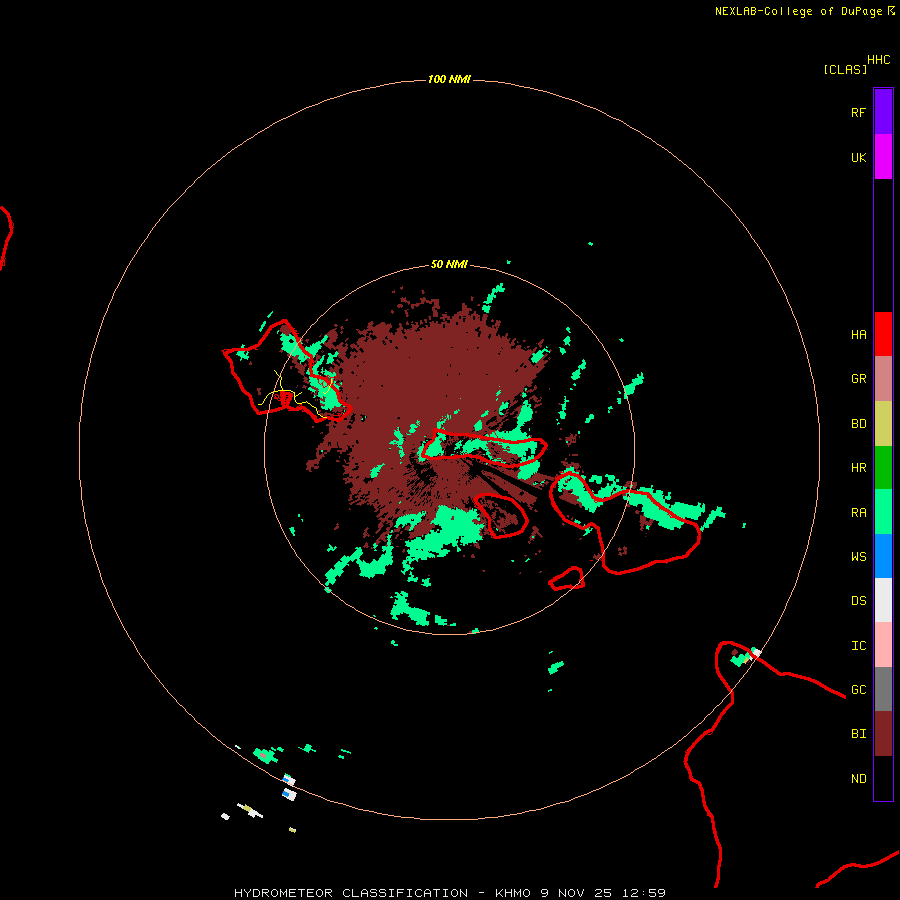The width and height of the screenshot is (900, 900).
Task: Click the GC legend label
Action: pyautogui.click(x=858, y=690)
